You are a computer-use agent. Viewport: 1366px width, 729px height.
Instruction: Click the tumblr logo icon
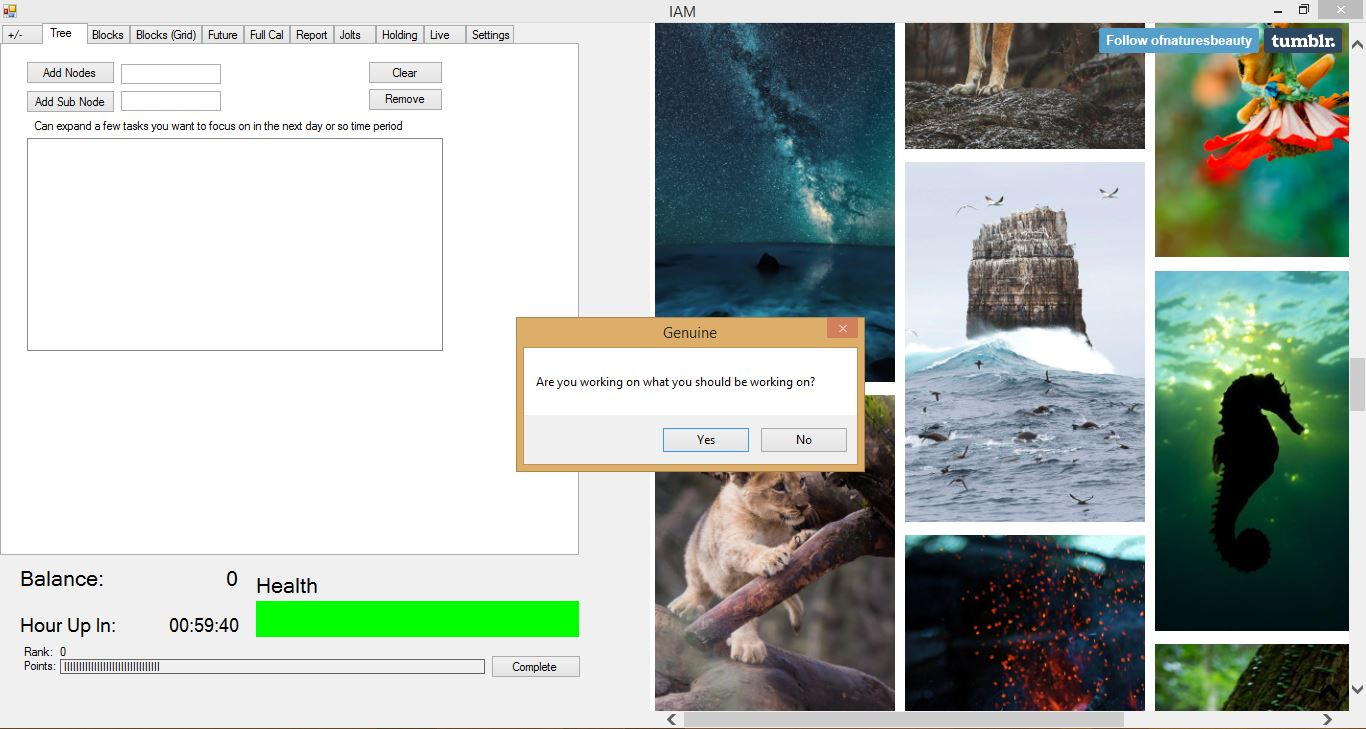(x=1303, y=41)
